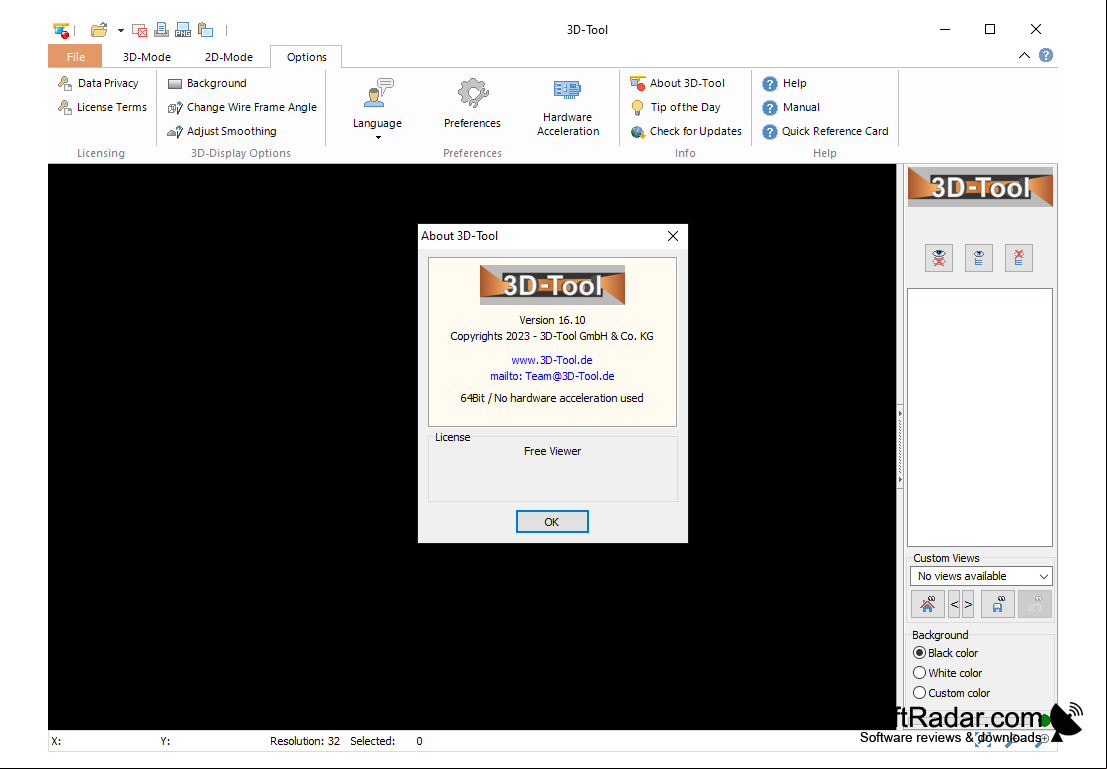This screenshot has width=1107, height=769.
Task: Switch to the 3D-Mode tab
Action: 147,56
